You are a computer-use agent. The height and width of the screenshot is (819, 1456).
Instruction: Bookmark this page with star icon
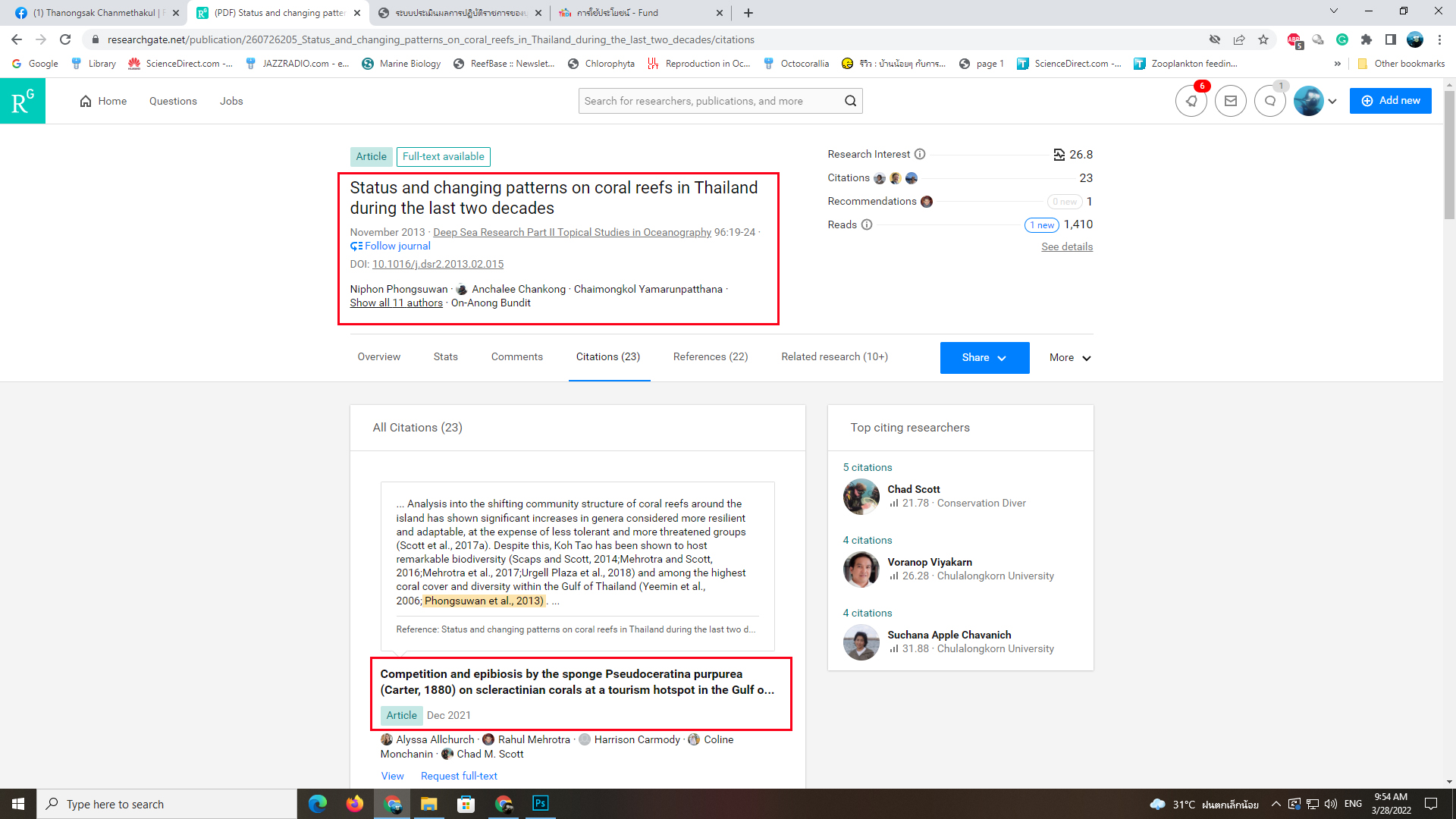[1263, 39]
